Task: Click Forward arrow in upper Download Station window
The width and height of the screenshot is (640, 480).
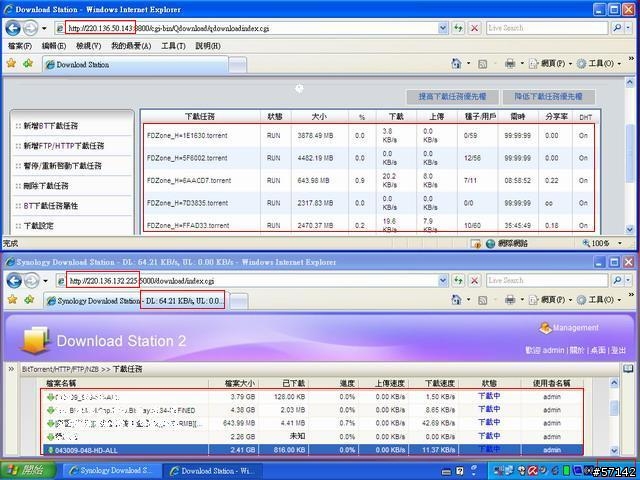Action: pos(30,28)
